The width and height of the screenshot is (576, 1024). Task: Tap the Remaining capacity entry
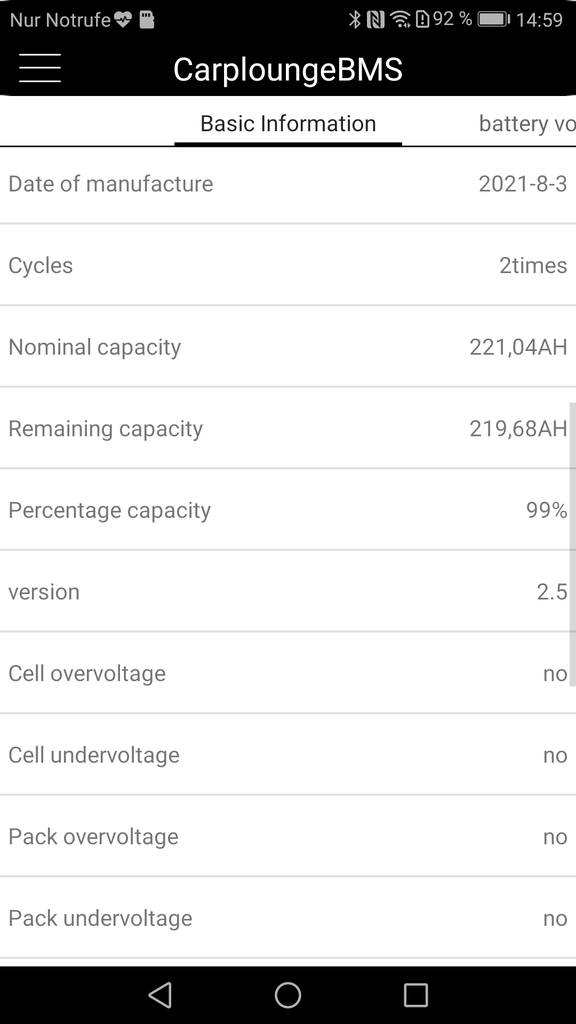(x=288, y=428)
